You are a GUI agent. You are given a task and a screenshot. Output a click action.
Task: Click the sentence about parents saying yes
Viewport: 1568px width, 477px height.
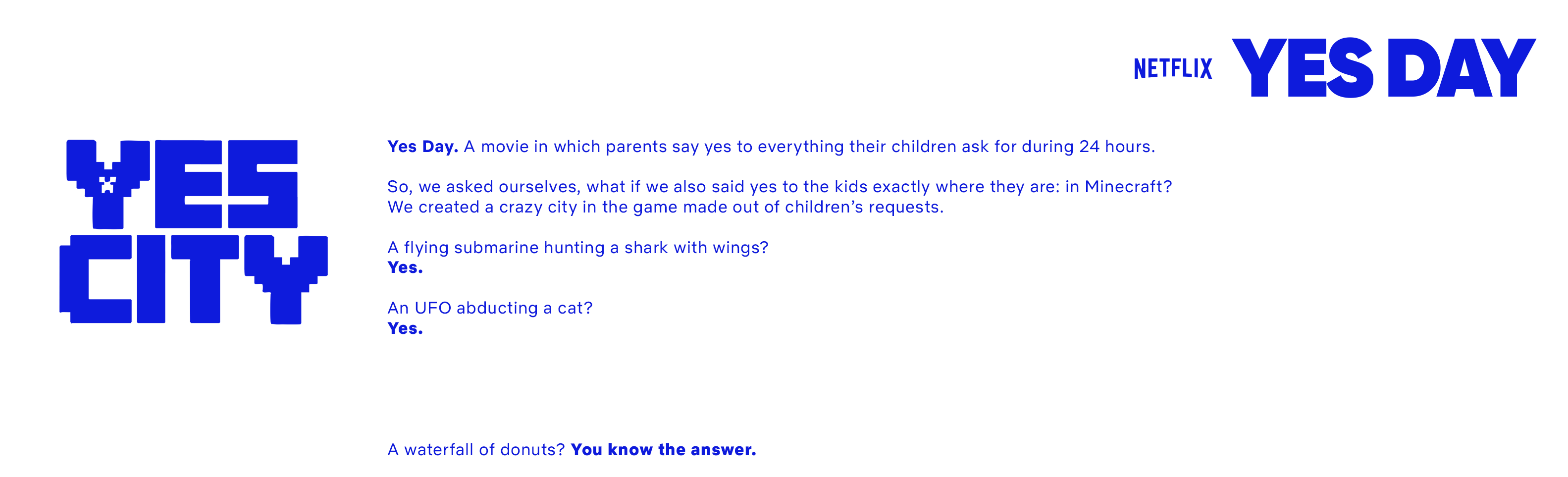point(808,147)
